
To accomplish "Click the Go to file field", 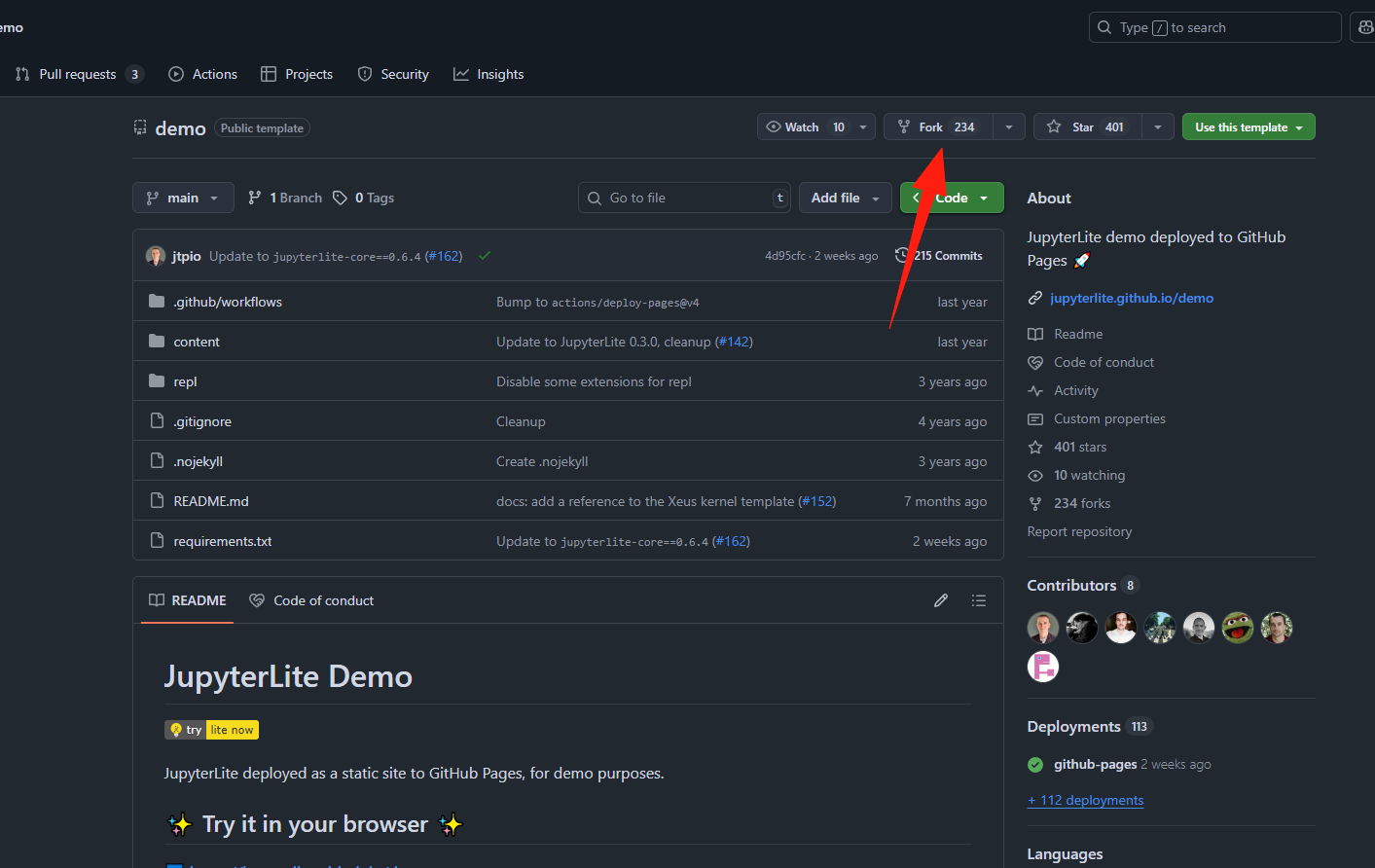I will point(684,198).
